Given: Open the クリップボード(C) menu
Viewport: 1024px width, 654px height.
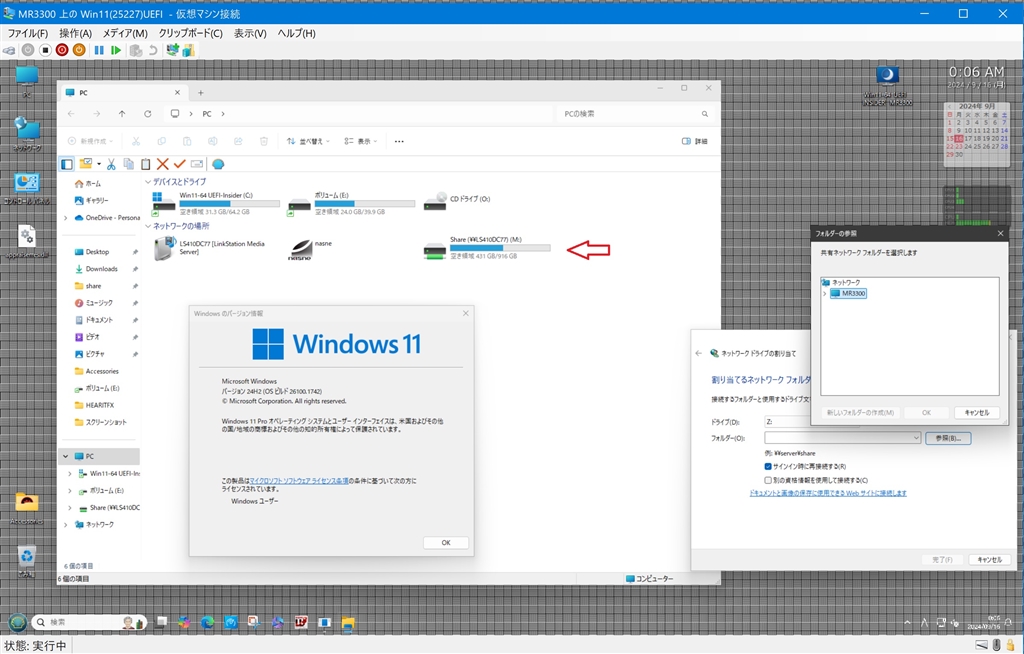Looking at the screenshot, I should coord(190,33).
